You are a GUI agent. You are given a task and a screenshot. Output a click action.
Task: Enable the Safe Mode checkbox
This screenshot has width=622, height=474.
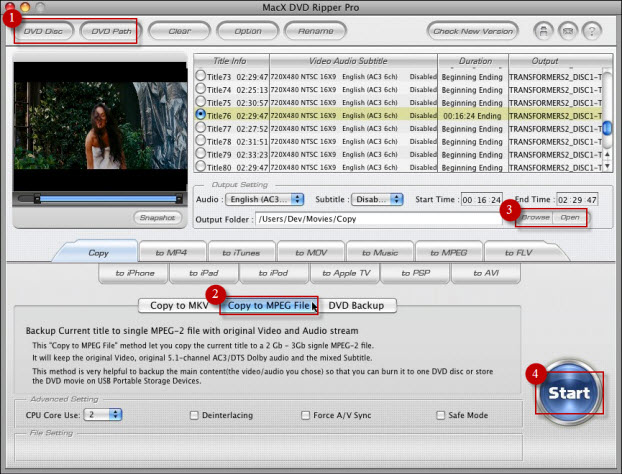(x=440, y=415)
